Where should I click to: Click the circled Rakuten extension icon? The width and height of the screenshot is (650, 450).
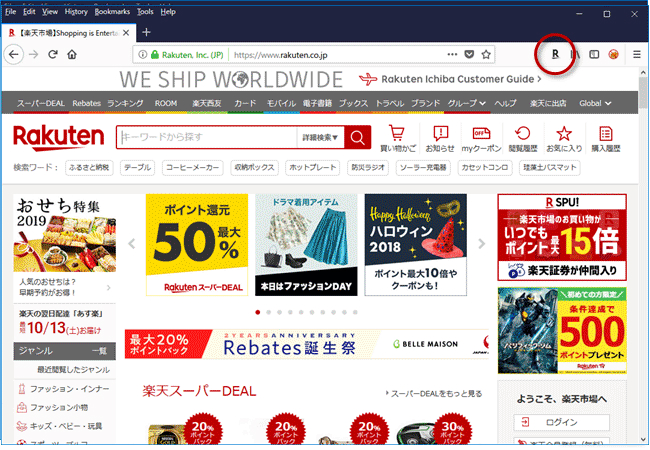point(555,53)
